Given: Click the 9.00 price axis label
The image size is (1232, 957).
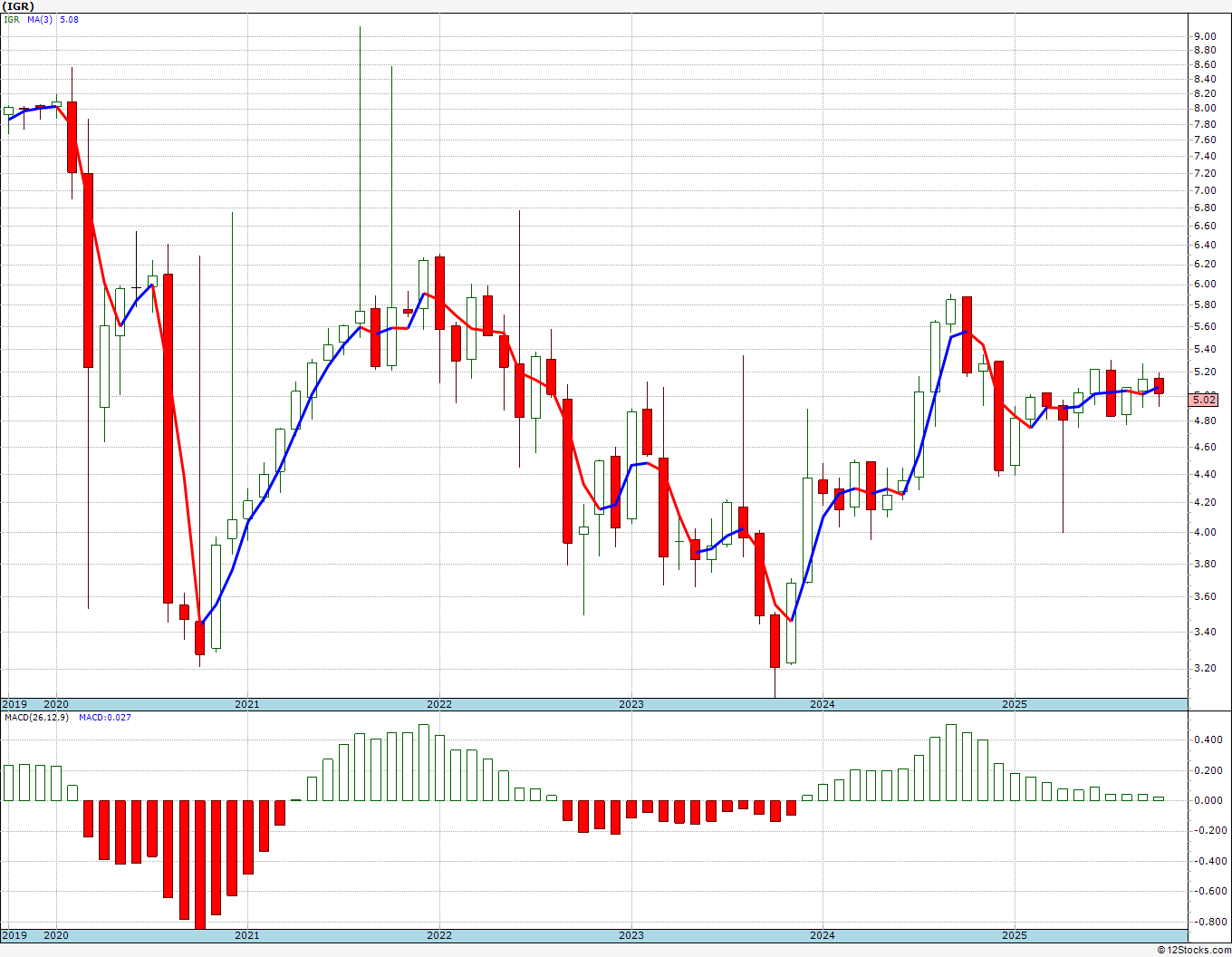Looking at the screenshot, I should 1205,36.
